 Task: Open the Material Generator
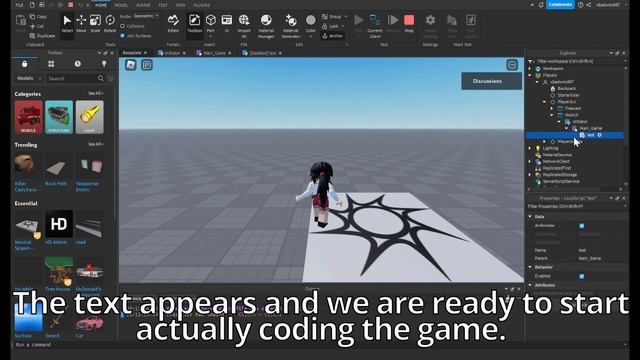click(291, 26)
